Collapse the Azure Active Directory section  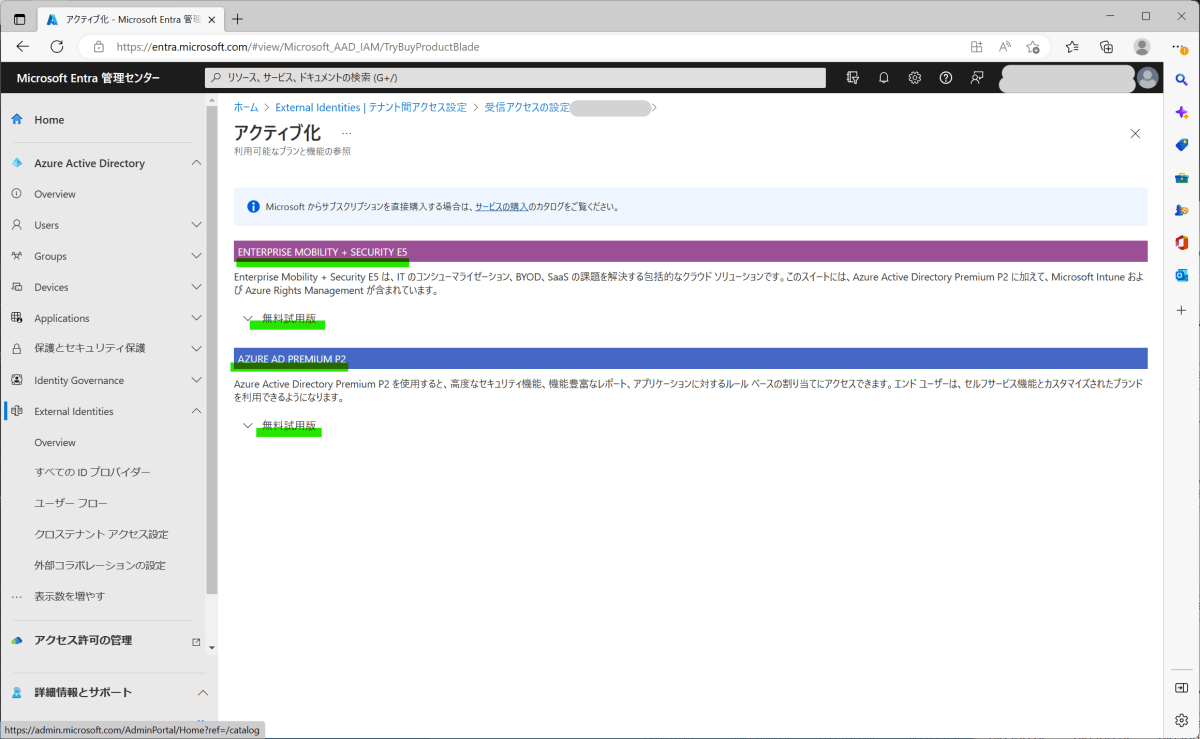pyautogui.click(x=196, y=163)
